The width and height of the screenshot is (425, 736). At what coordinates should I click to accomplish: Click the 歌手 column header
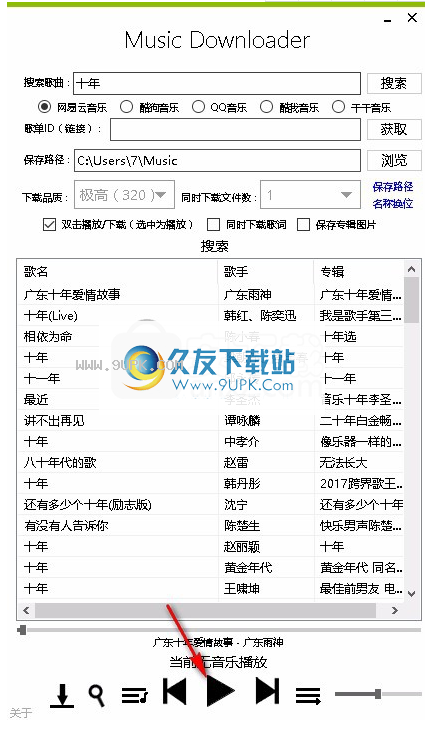(x=265, y=271)
